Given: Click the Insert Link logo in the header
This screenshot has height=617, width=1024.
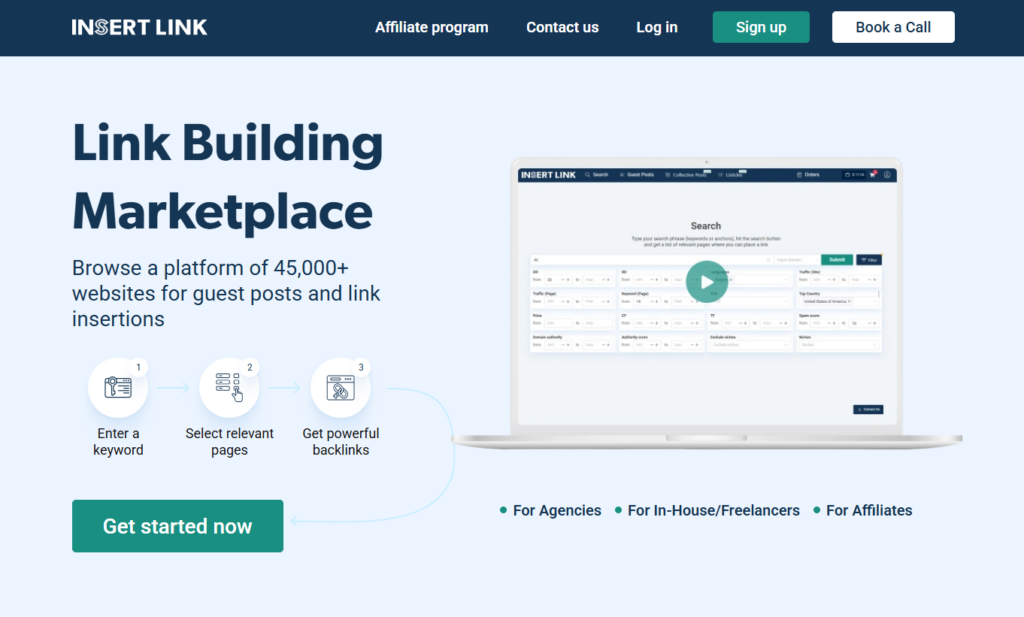Looking at the screenshot, I should pyautogui.click(x=139, y=27).
